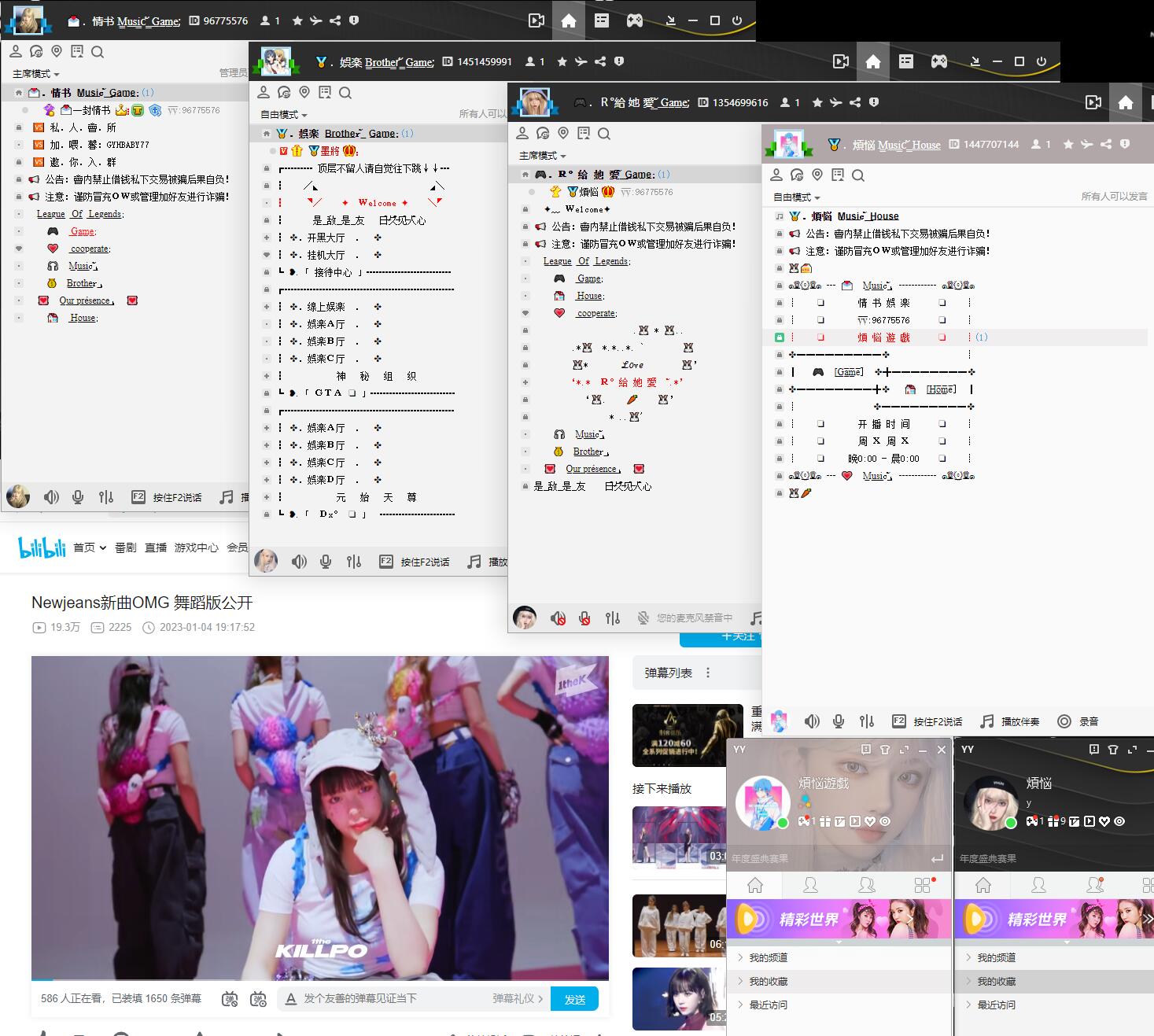Image resolution: width=1154 pixels, height=1036 pixels.
Task: Click 播放伴奏 in 烦恼 Music House window
Action: click(x=1009, y=721)
